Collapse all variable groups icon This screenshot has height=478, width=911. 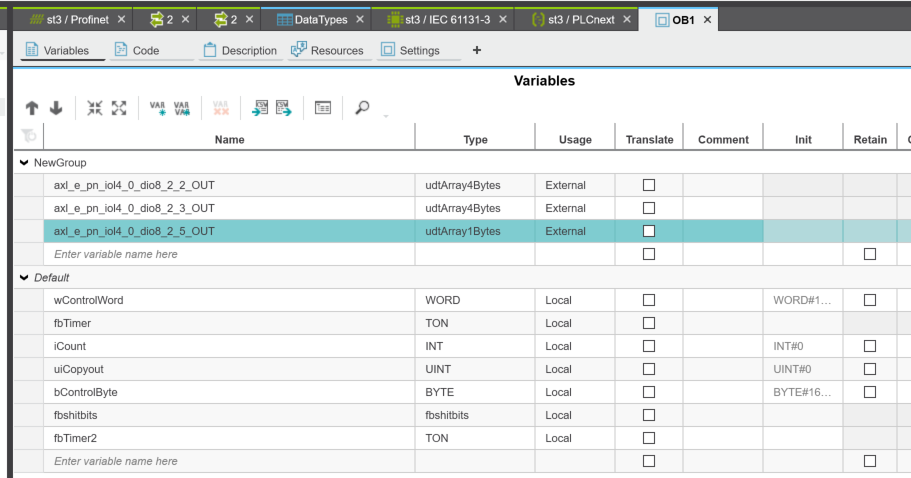click(x=95, y=108)
